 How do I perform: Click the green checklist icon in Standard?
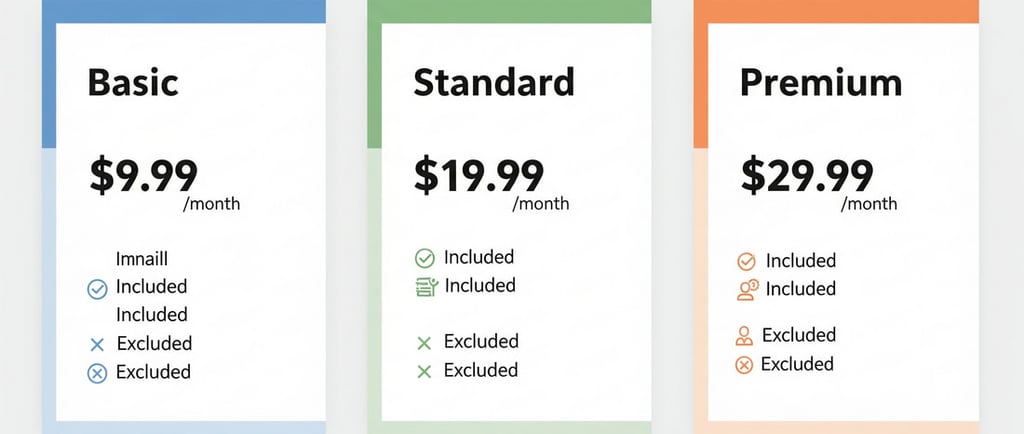click(425, 287)
